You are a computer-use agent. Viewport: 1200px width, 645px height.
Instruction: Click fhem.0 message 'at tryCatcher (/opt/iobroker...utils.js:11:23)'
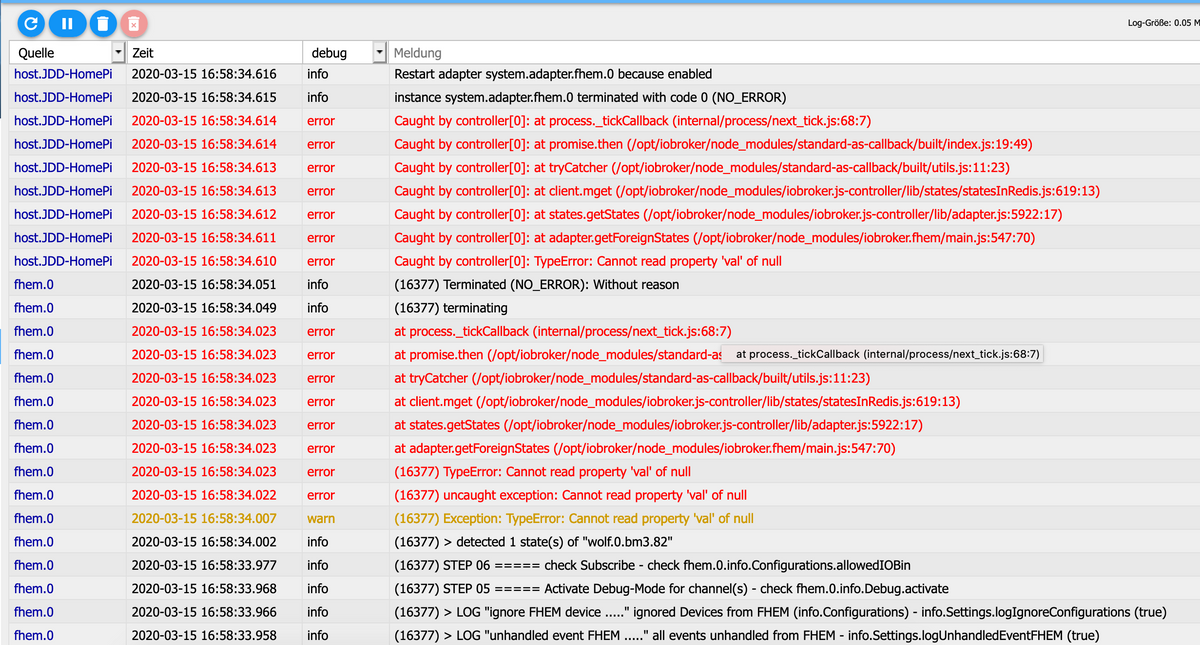pos(632,378)
